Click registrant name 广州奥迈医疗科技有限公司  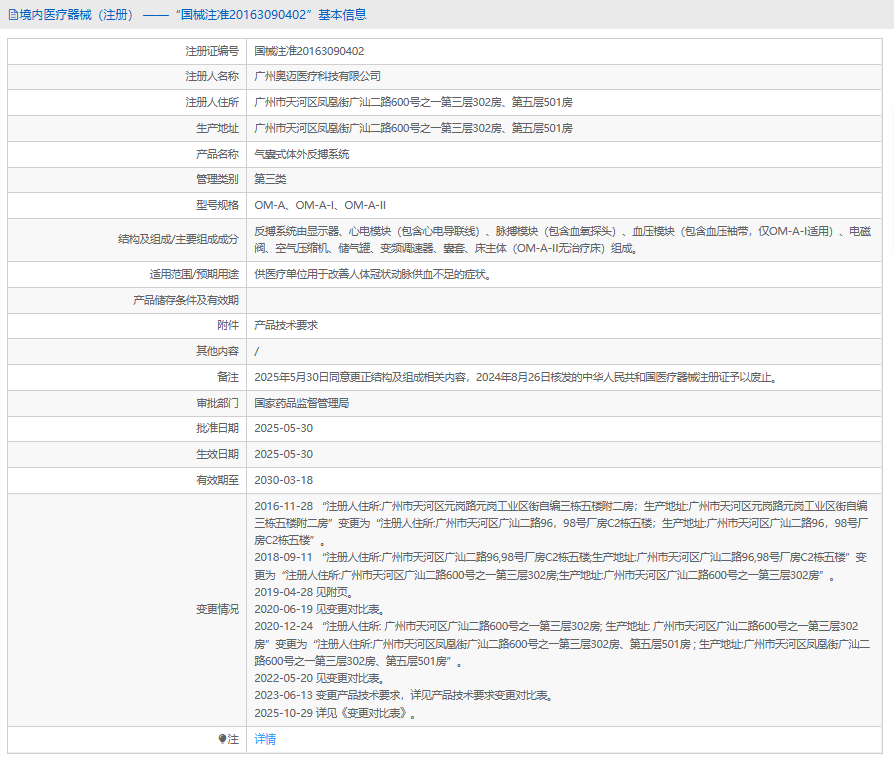tap(318, 76)
